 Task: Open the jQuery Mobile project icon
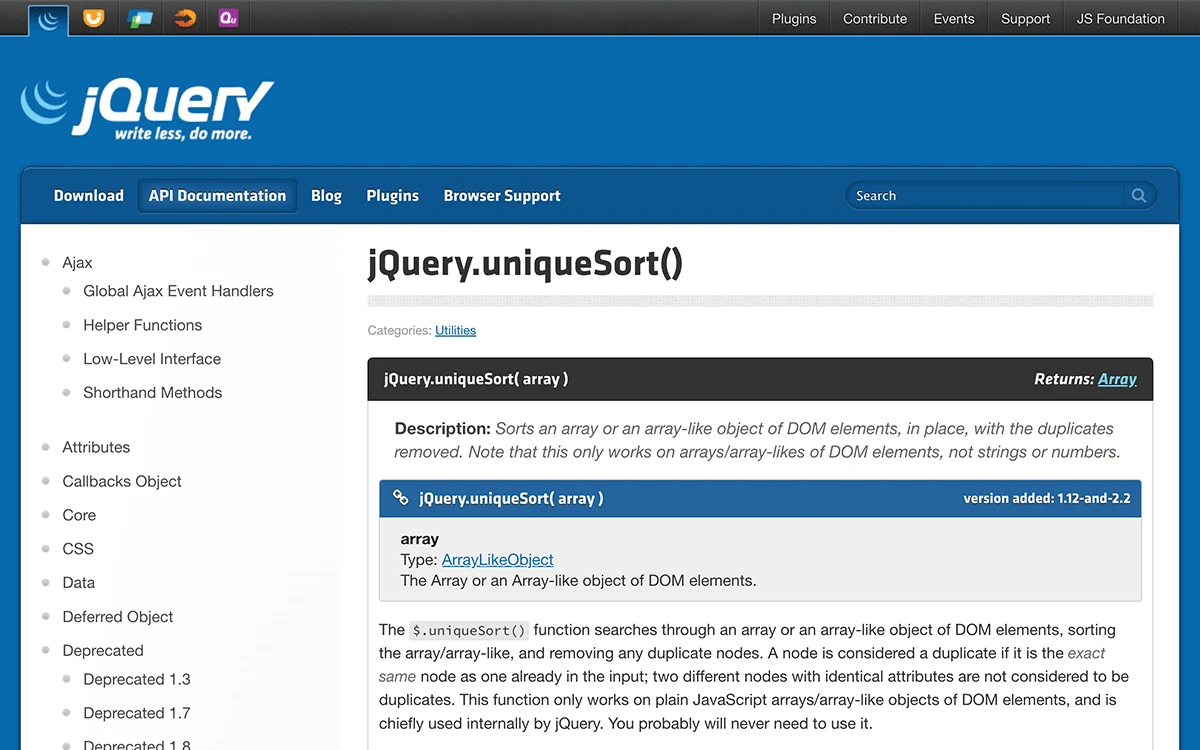(x=139, y=17)
